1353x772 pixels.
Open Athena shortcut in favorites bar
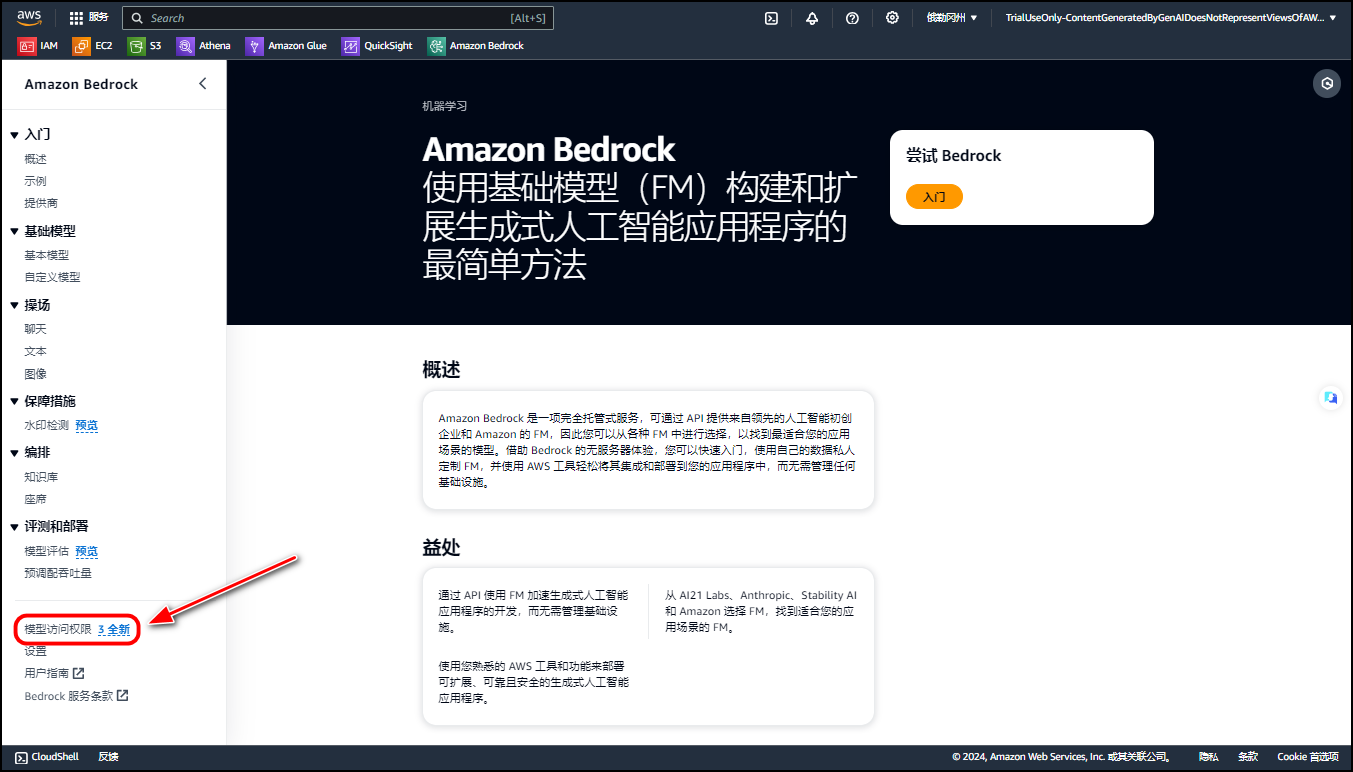[x=204, y=46]
